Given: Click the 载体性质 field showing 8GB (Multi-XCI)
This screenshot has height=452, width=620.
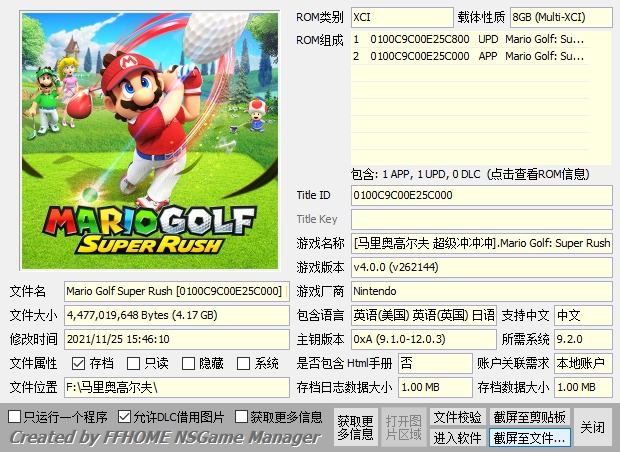Looking at the screenshot, I should (x=561, y=17).
